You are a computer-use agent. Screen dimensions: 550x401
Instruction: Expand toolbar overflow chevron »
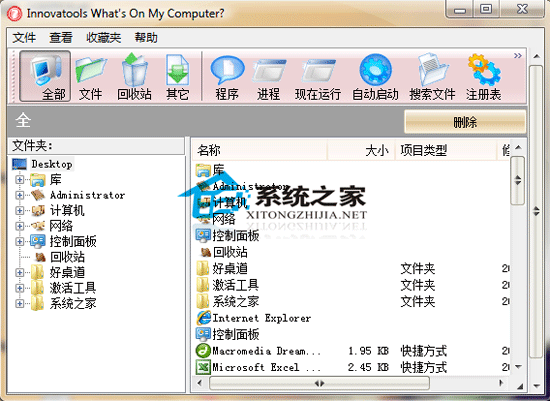pos(518,56)
